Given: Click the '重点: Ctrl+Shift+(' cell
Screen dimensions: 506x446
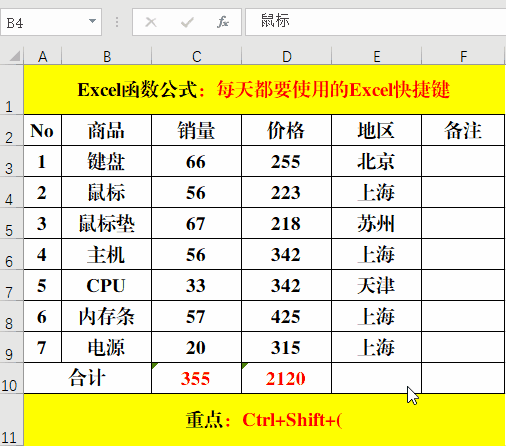Looking at the screenshot, I should [264, 420].
